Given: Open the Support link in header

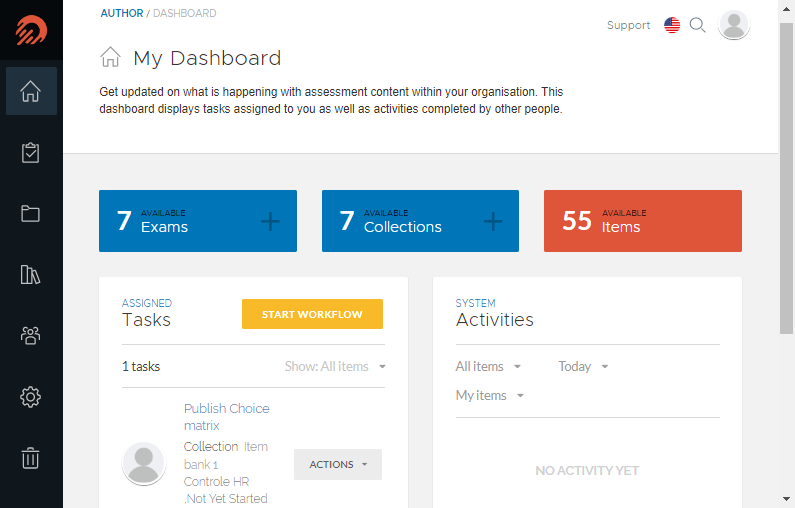Looking at the screenshot, I should pyautogui.click(x=628, y=25).
